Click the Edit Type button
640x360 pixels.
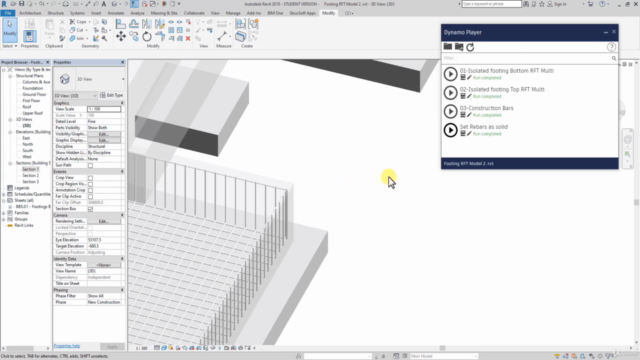(x=111, y=96)
